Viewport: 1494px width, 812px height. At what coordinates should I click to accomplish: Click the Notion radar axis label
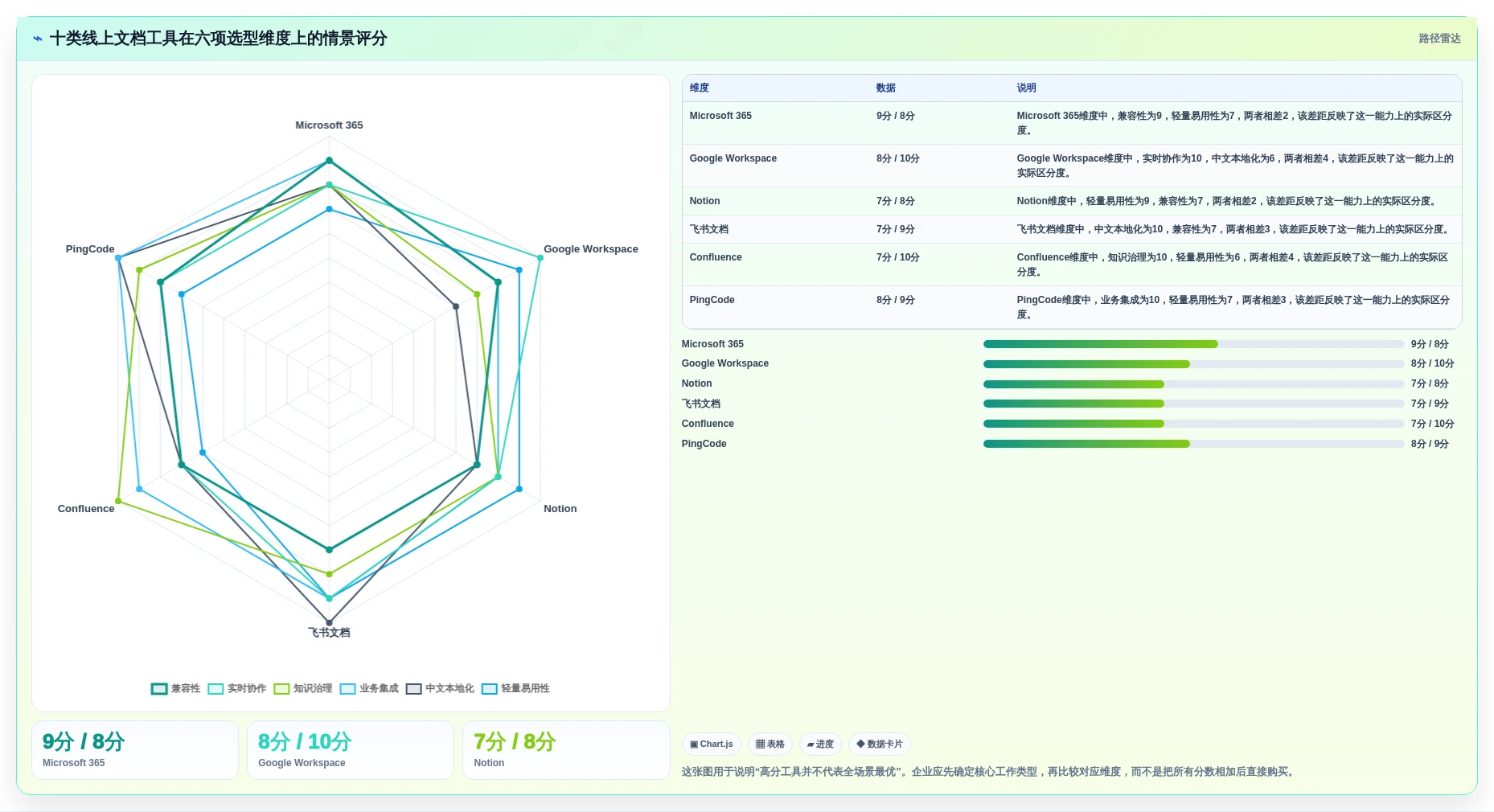[x=560, y=509]
